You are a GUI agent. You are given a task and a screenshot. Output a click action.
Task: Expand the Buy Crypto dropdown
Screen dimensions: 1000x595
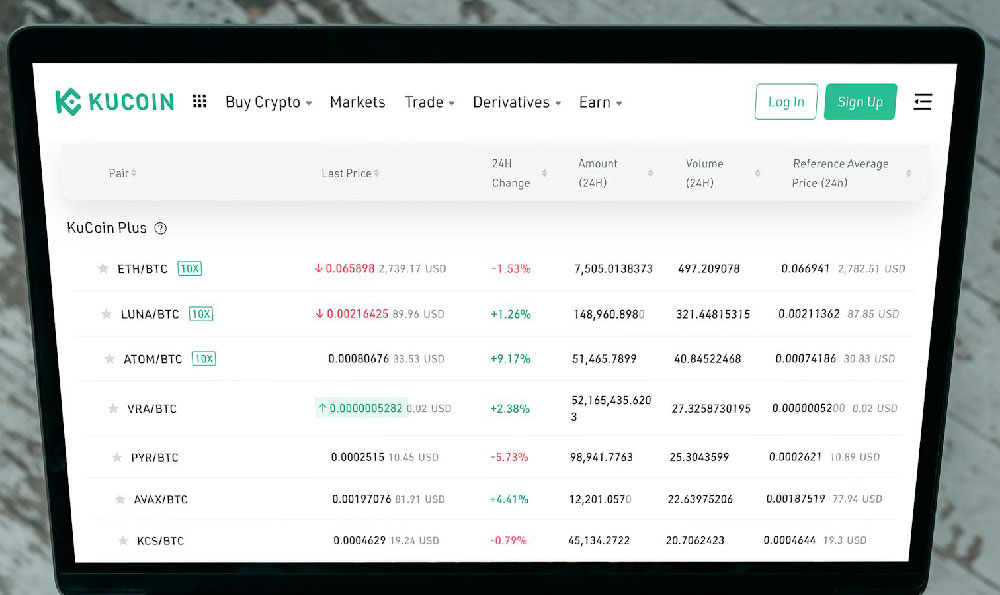tap(268, 102)
